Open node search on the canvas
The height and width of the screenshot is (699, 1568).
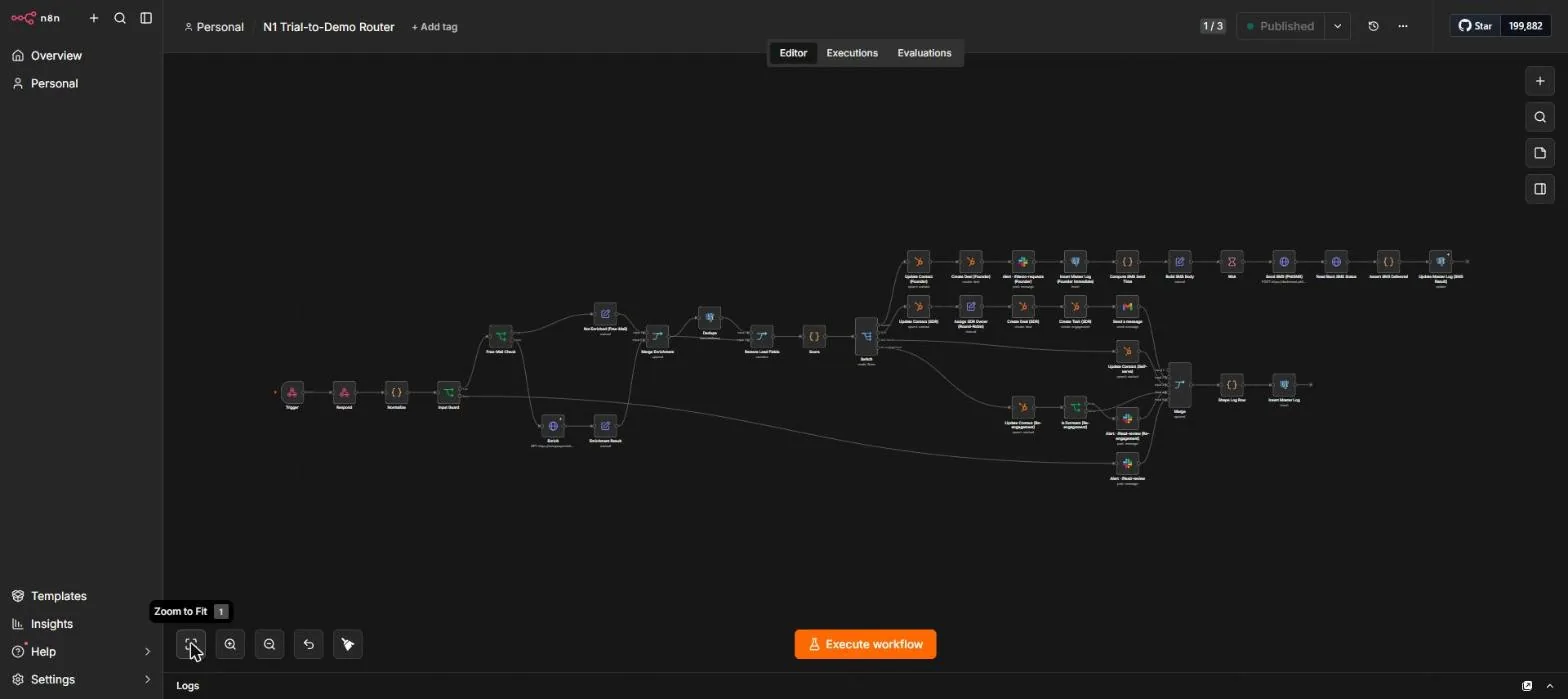1540,117
